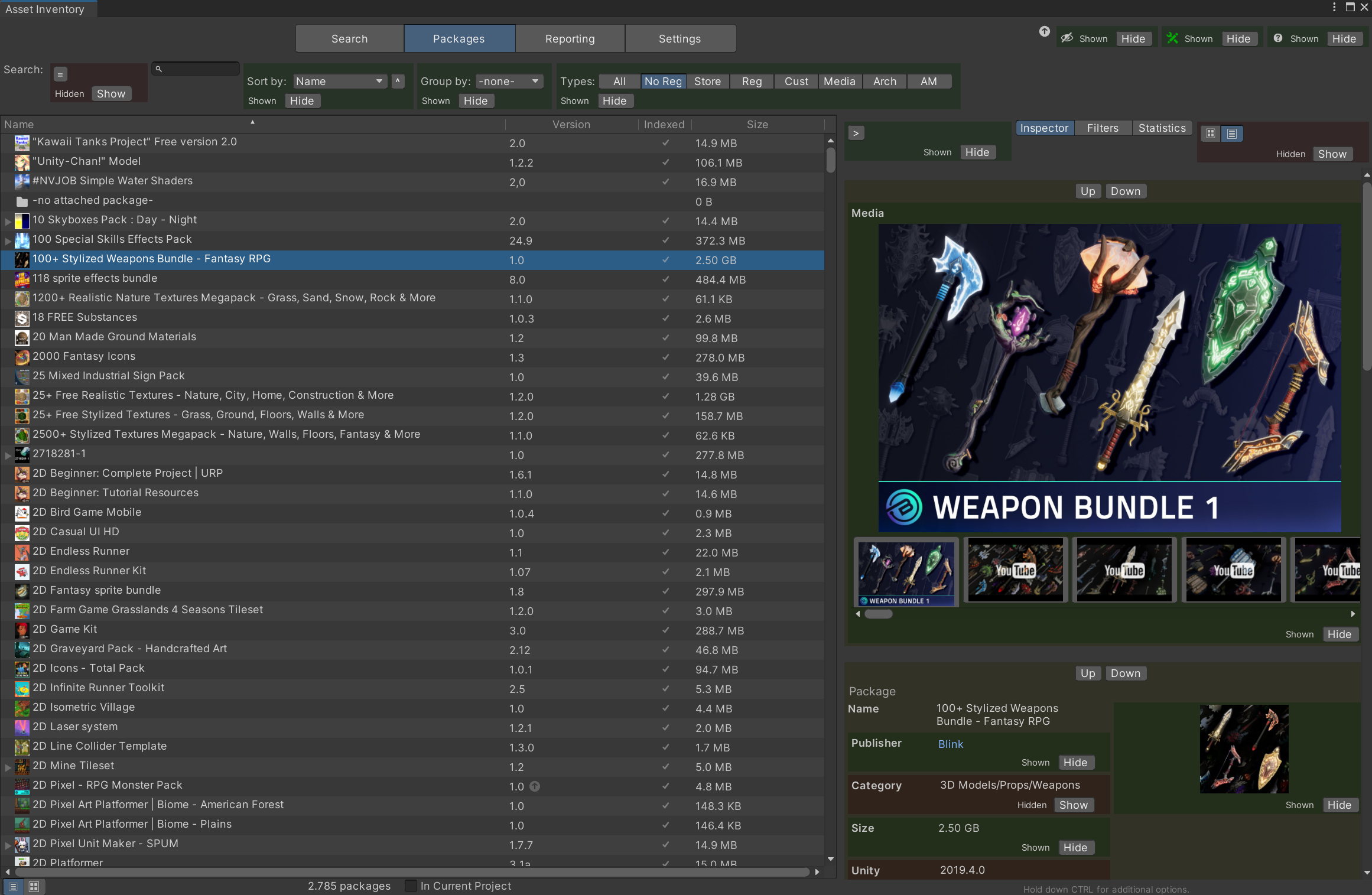Screen dimensions: 1372x895
Task: Click update arrow icon on 2D Pixel RPG Monster Pack
Action: point(535,786)
